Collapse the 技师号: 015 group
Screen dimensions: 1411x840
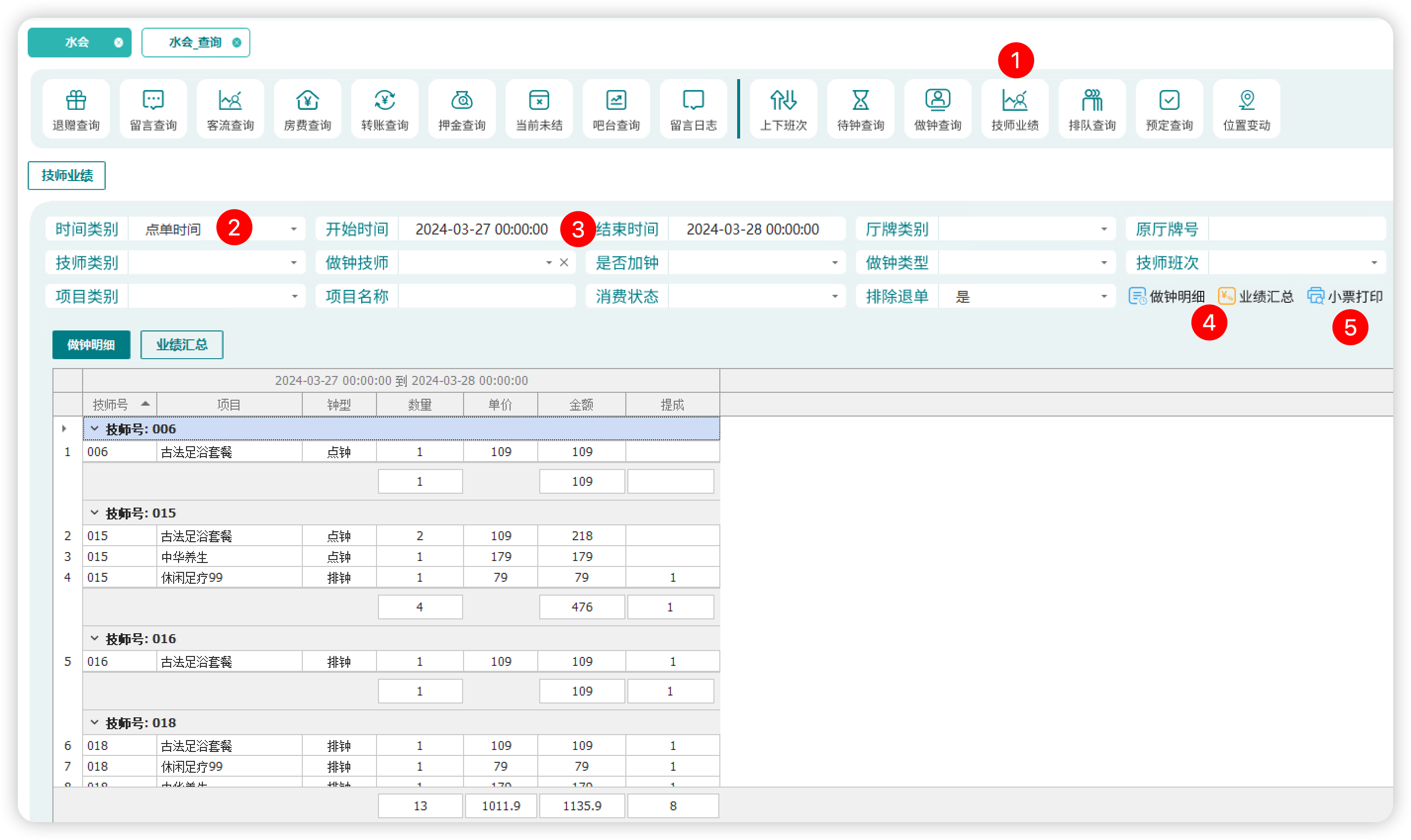click(94, 513)
